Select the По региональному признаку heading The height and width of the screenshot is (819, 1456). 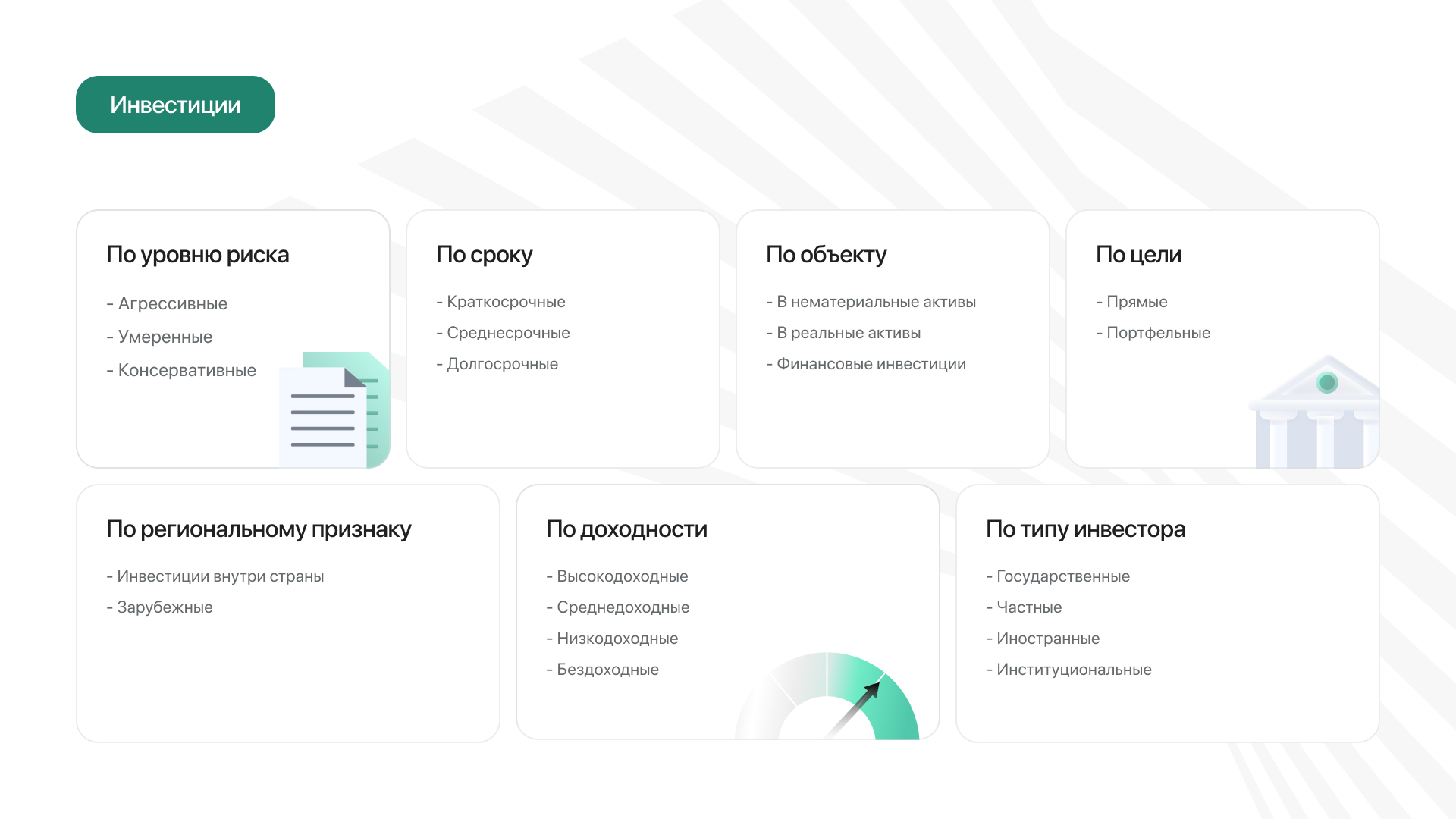coord(259,529)
